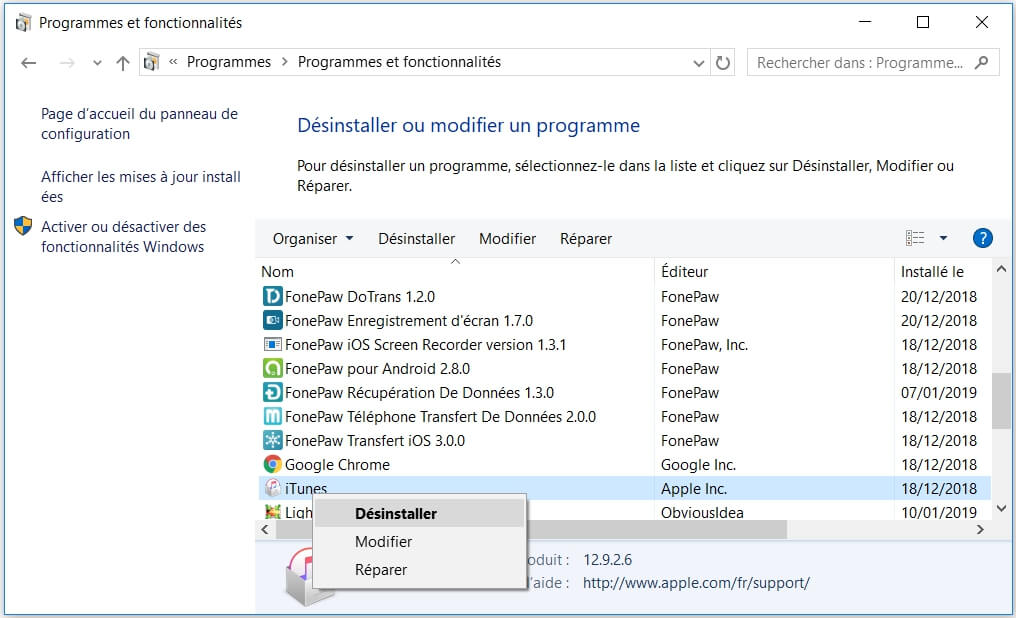Click the scroll down arrow of list
The image size is (1016, 618).
[x=1001, y=509]
